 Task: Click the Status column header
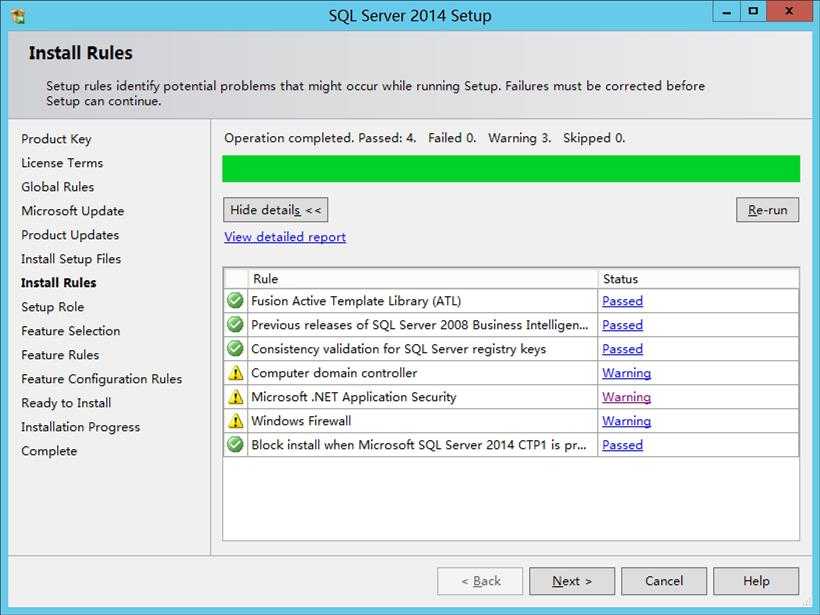[698, 279]
